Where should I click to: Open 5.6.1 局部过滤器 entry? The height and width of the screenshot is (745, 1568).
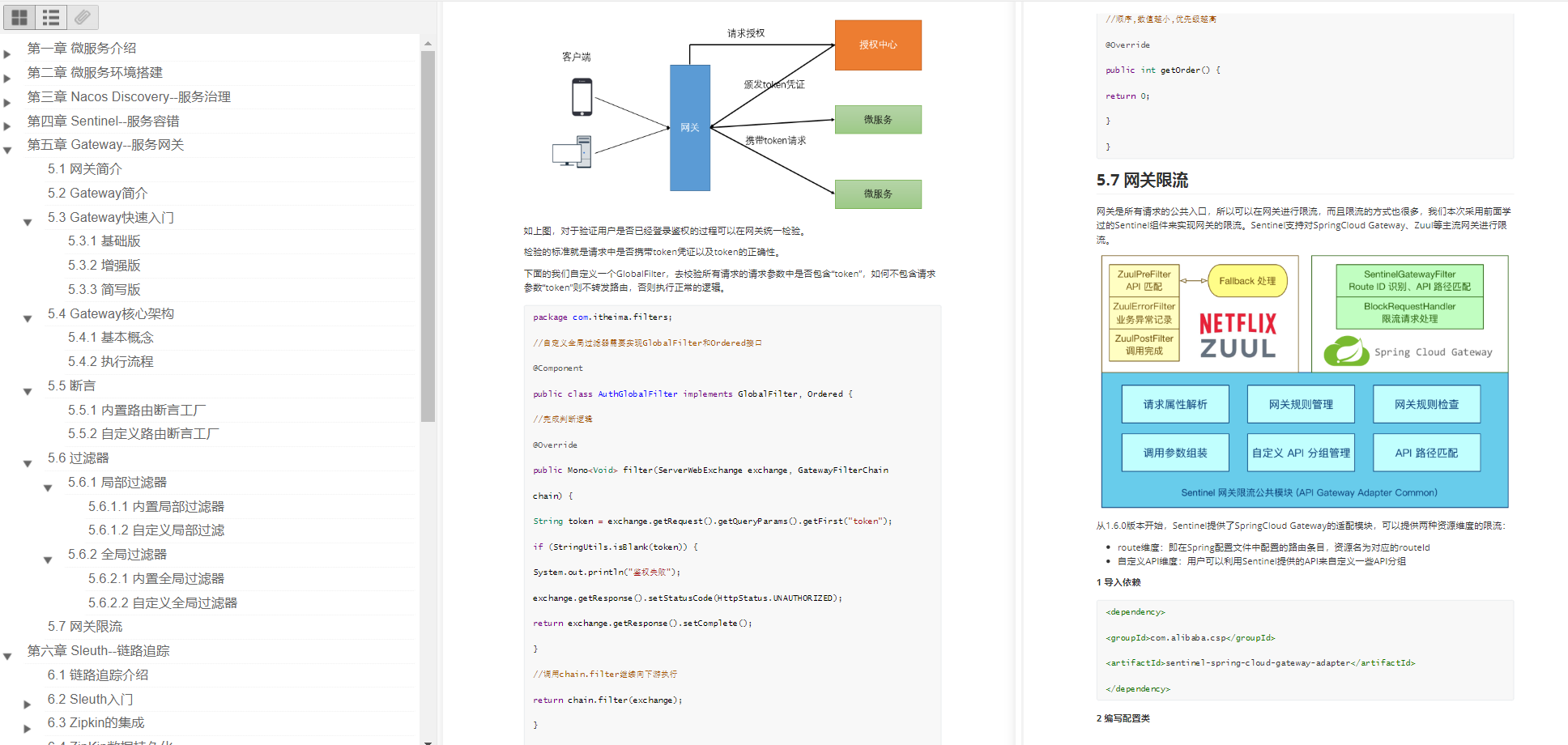coord(117,483)
